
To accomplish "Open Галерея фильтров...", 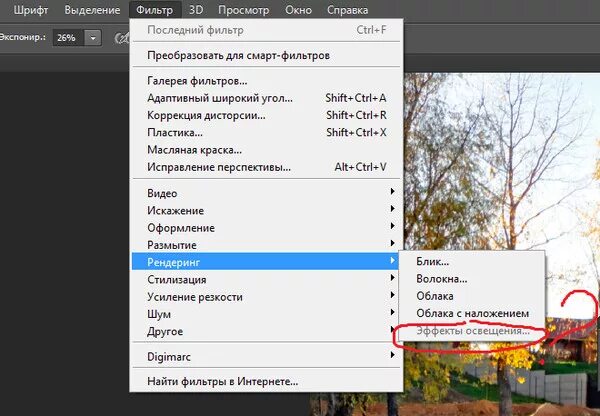I will click(x=266, y=81).
